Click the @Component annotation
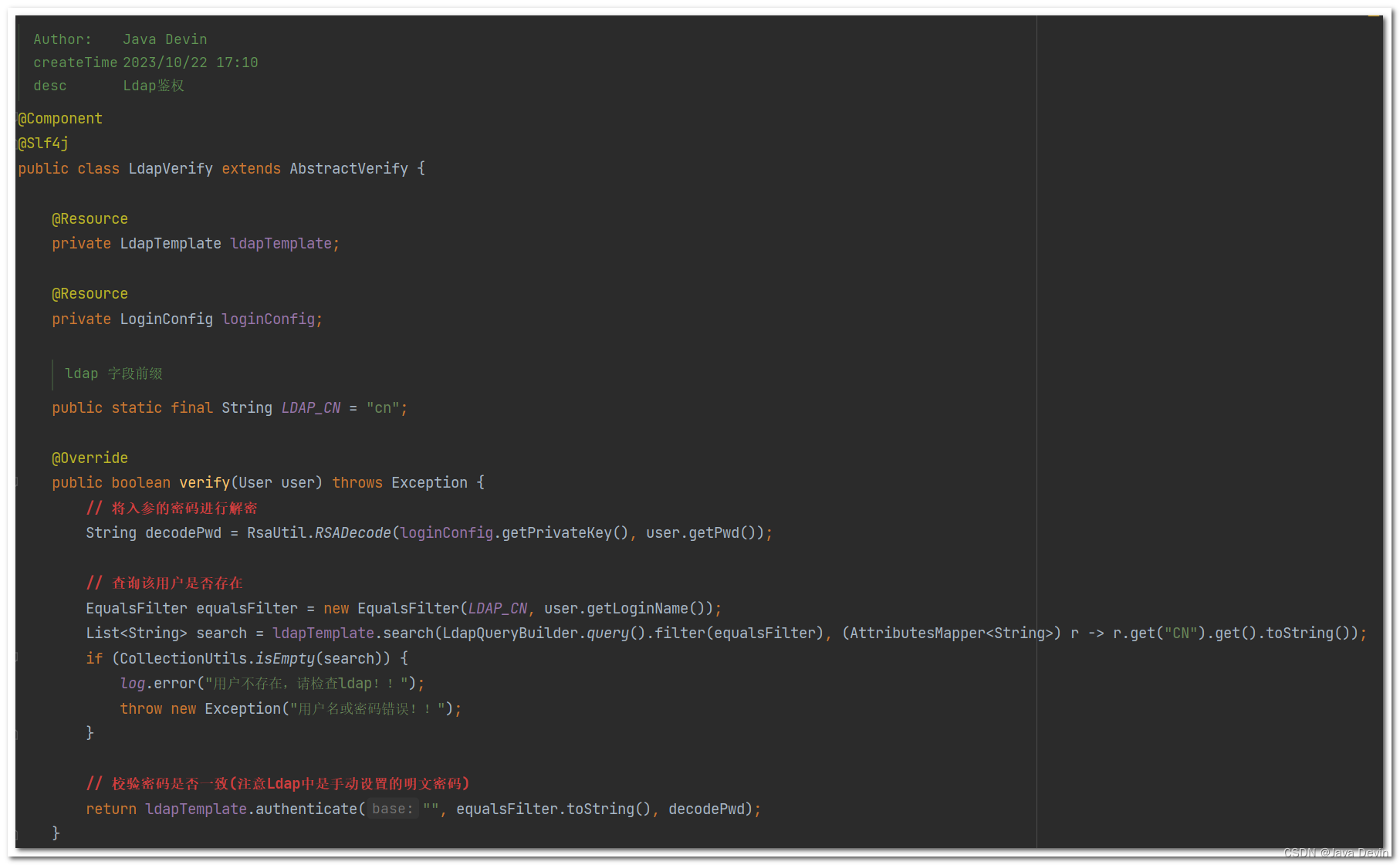 [x=60, y=118]
